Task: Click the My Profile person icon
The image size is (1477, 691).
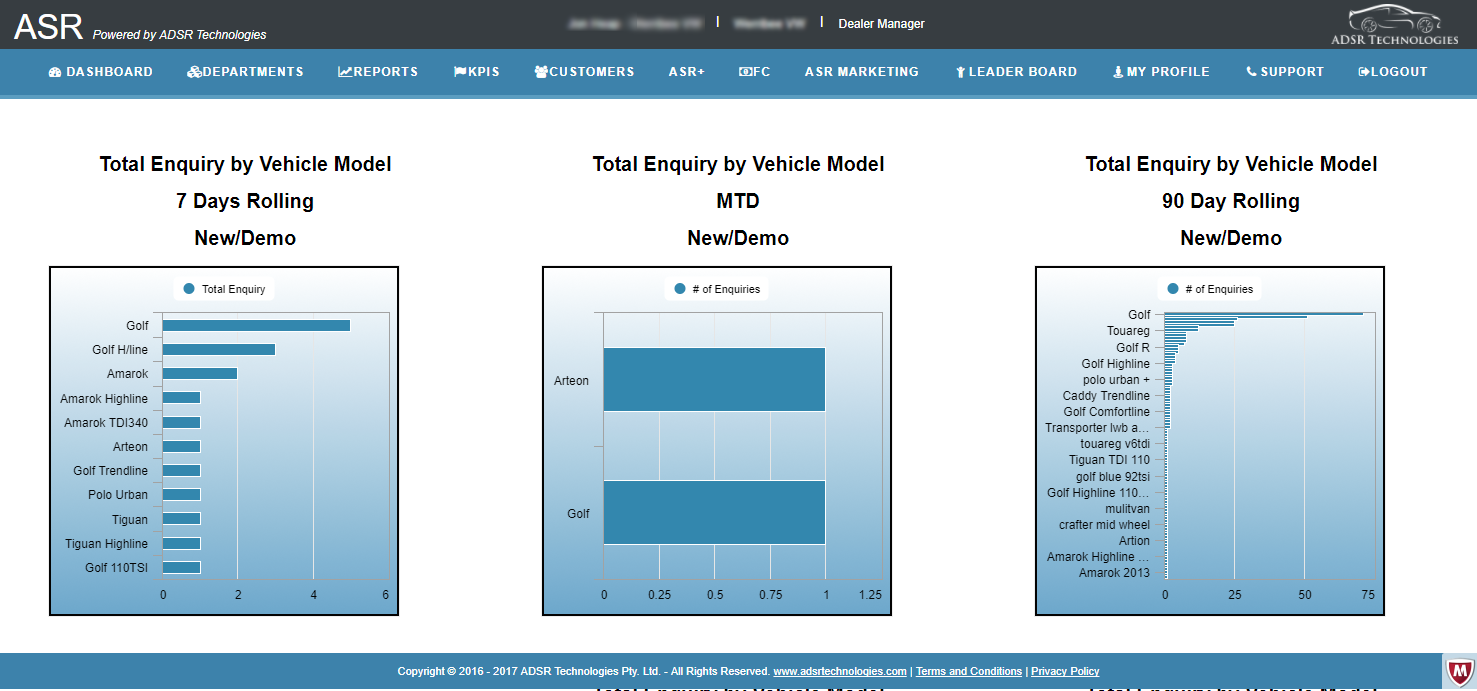Action: tap(1118, 72)
